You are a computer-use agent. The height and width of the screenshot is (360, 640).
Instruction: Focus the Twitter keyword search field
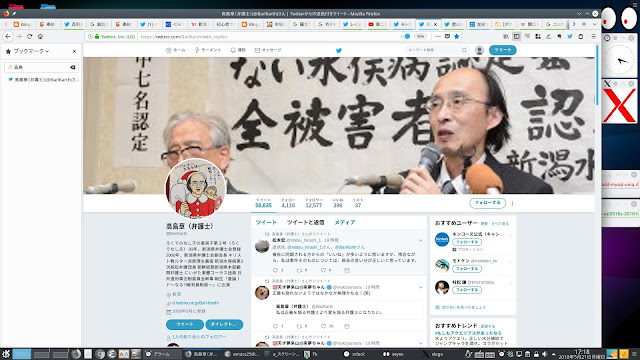pos(436,50)
